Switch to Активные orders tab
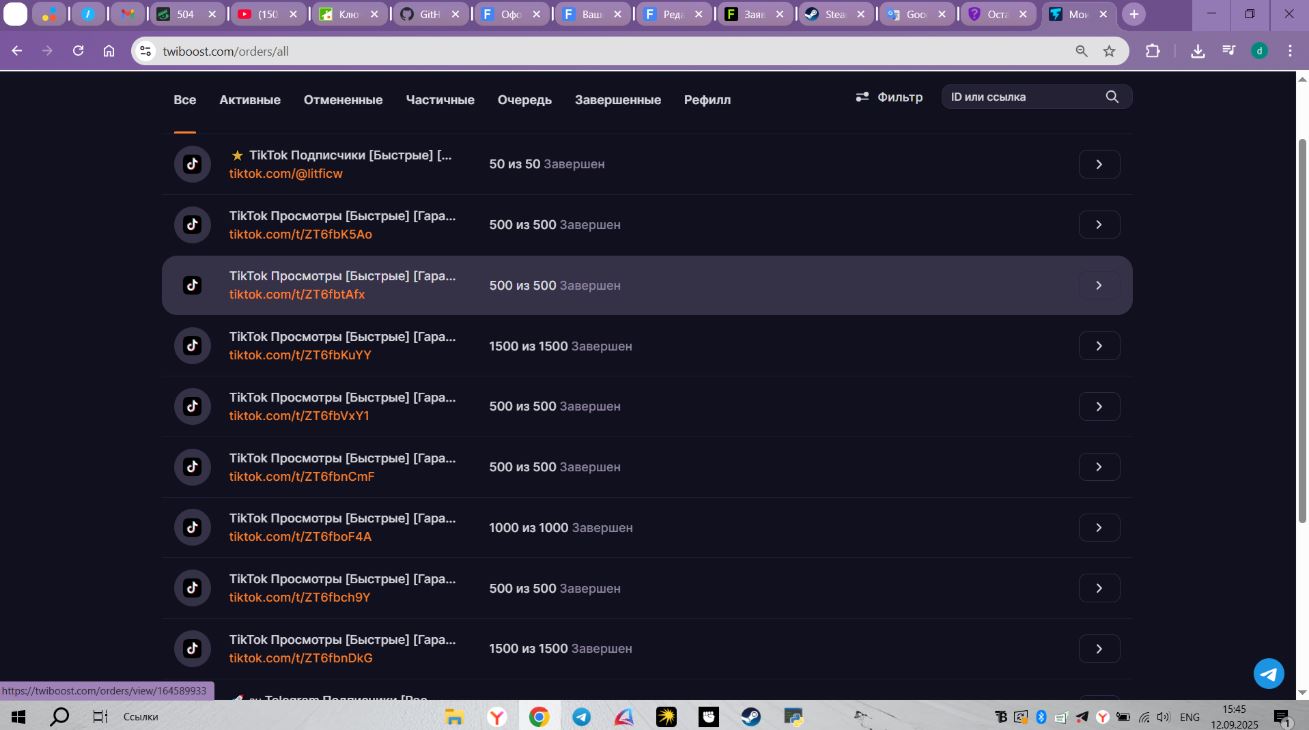The height and width of the screenshot is (730, 1309). coord(250,100)
